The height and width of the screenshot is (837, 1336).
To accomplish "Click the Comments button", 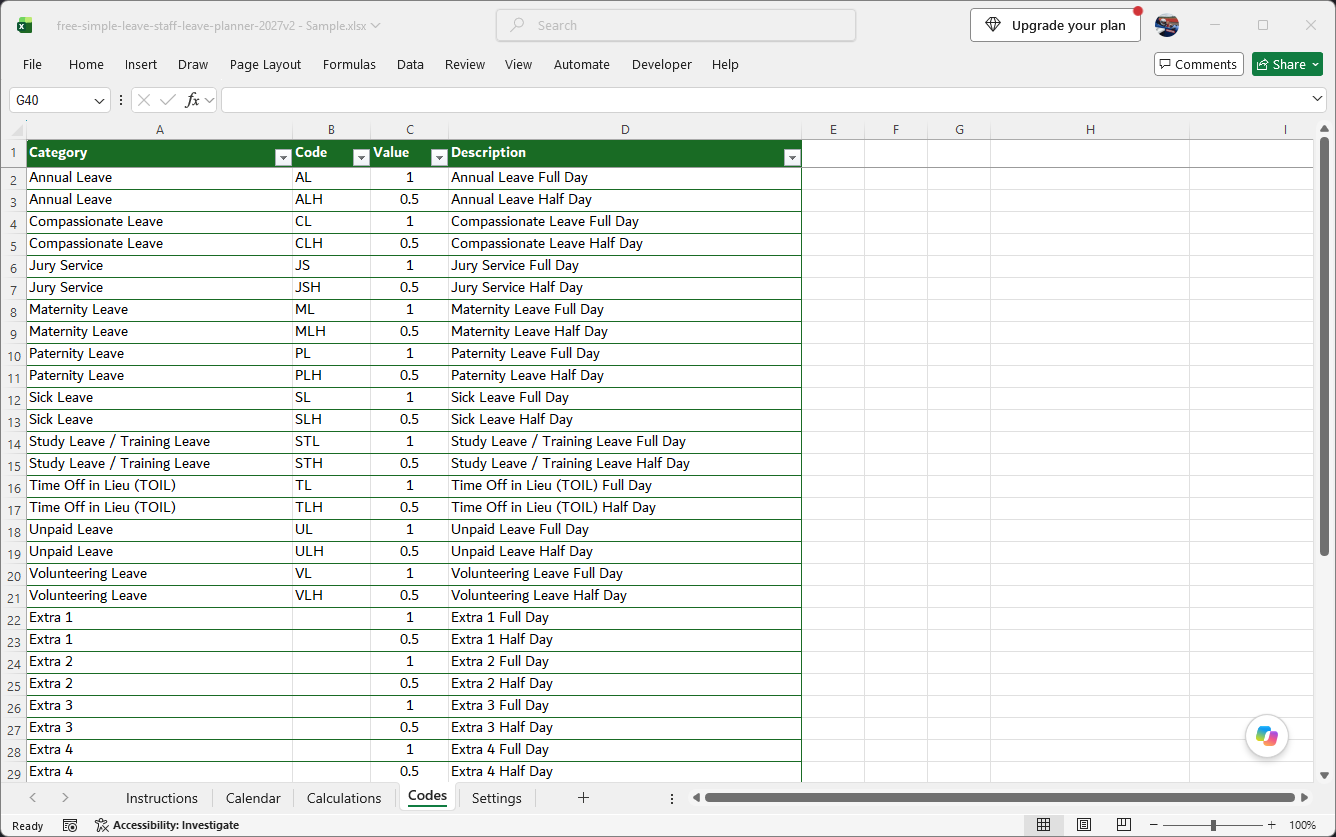I will pos(1198,64).
